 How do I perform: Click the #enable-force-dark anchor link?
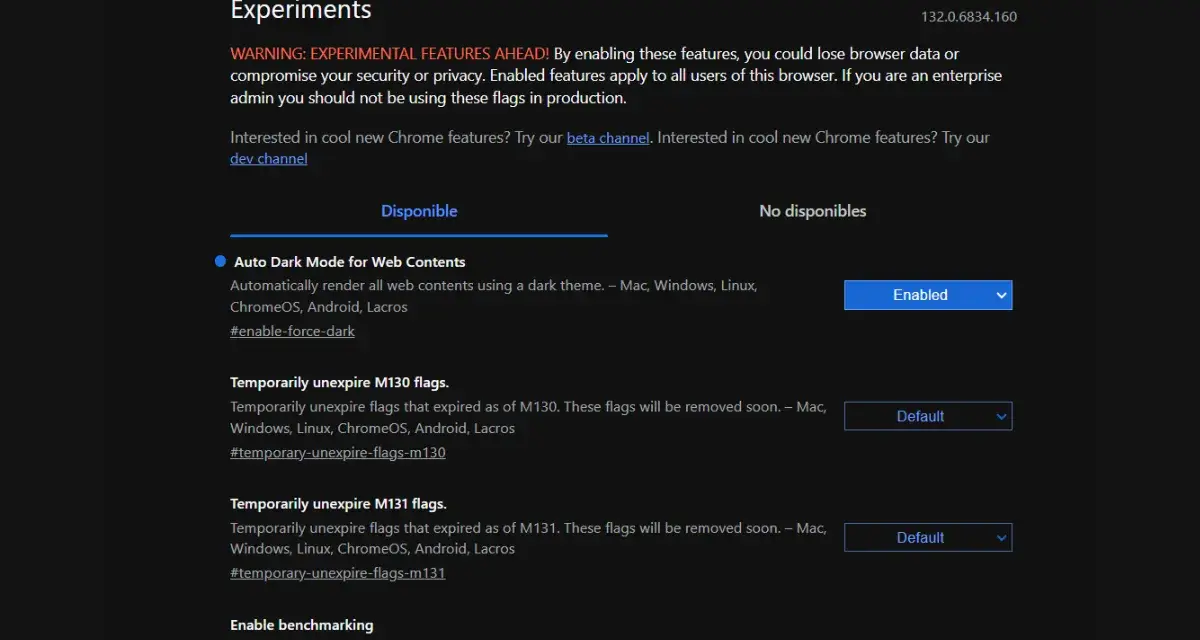tap(292, 331)
